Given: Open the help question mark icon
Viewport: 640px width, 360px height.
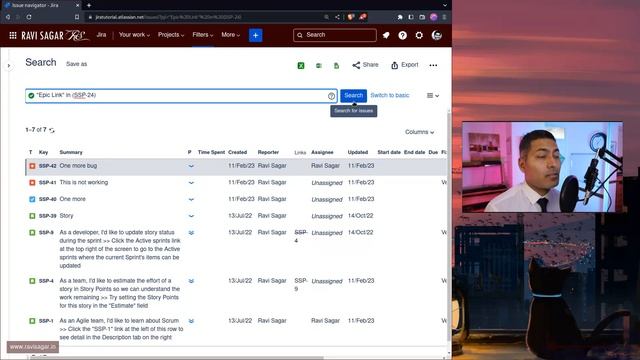Looking at the screenshot, I should 402,36.
